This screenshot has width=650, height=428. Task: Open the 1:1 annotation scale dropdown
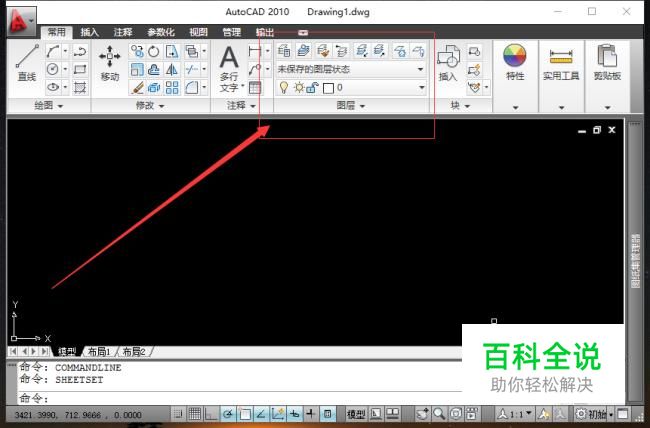click(515, 414)
